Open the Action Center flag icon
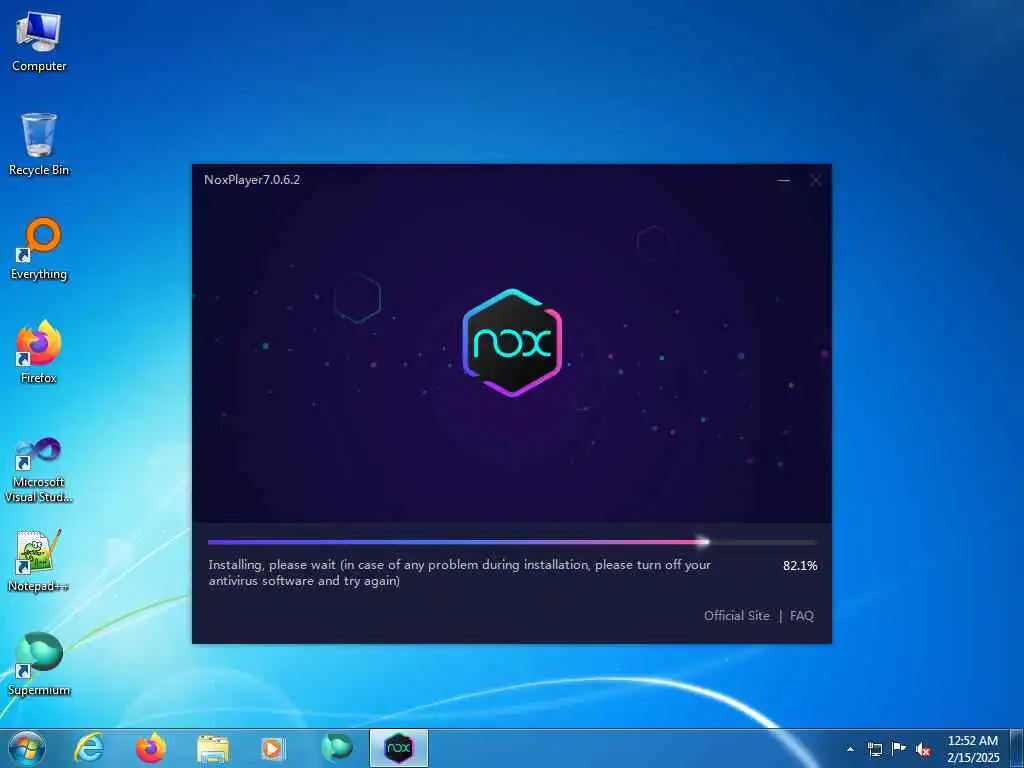The image size is (1024, 768). click(x=899, y=748)
